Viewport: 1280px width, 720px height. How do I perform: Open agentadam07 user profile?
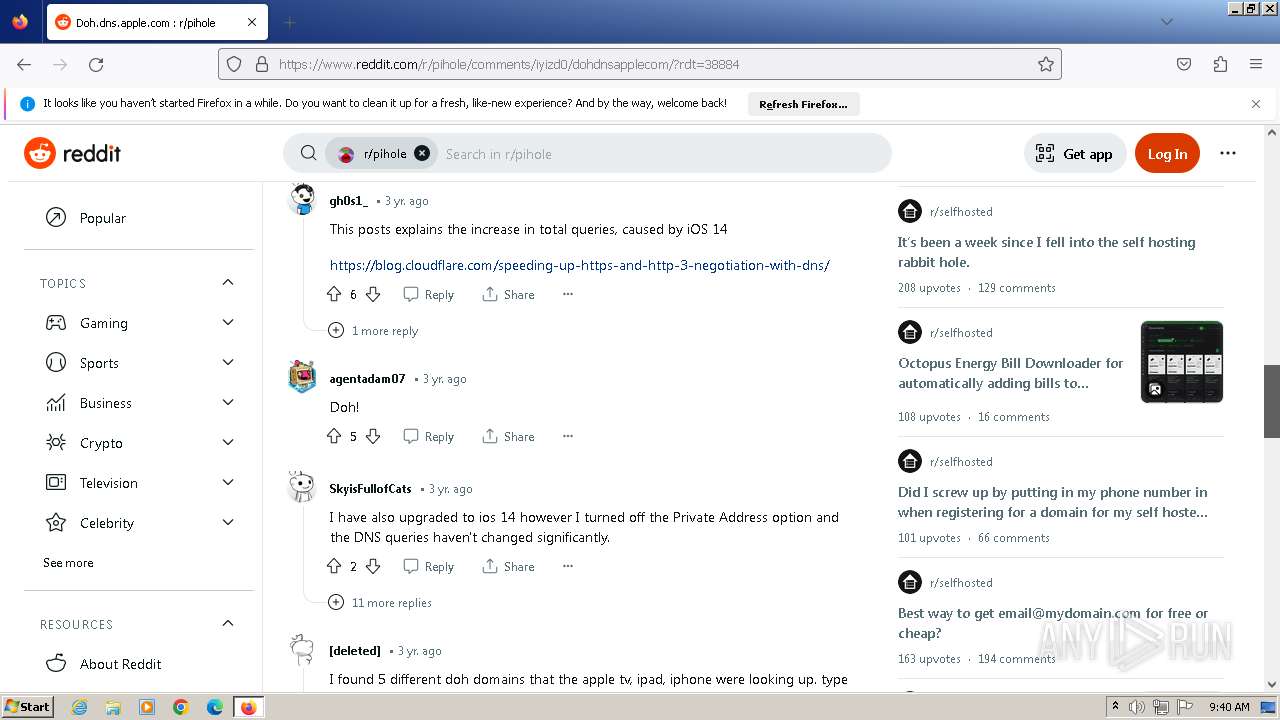[367, 379]
